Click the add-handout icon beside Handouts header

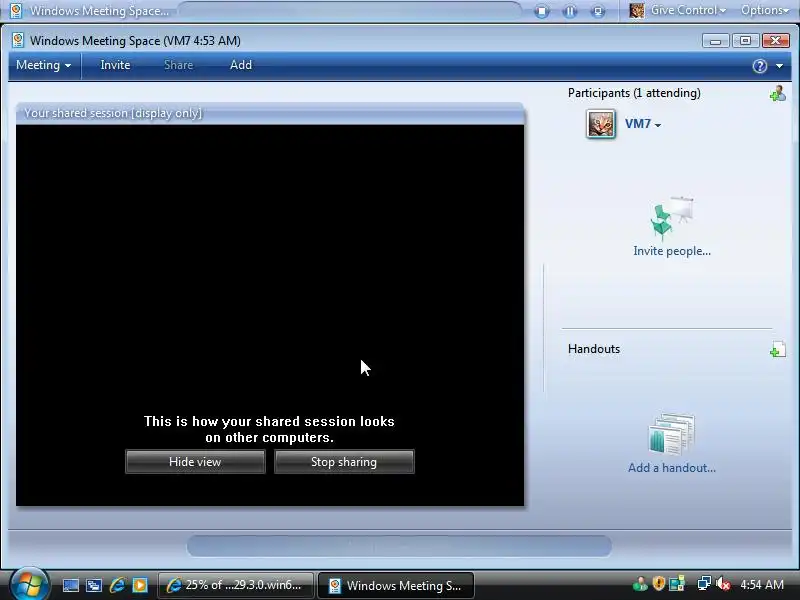778,349
